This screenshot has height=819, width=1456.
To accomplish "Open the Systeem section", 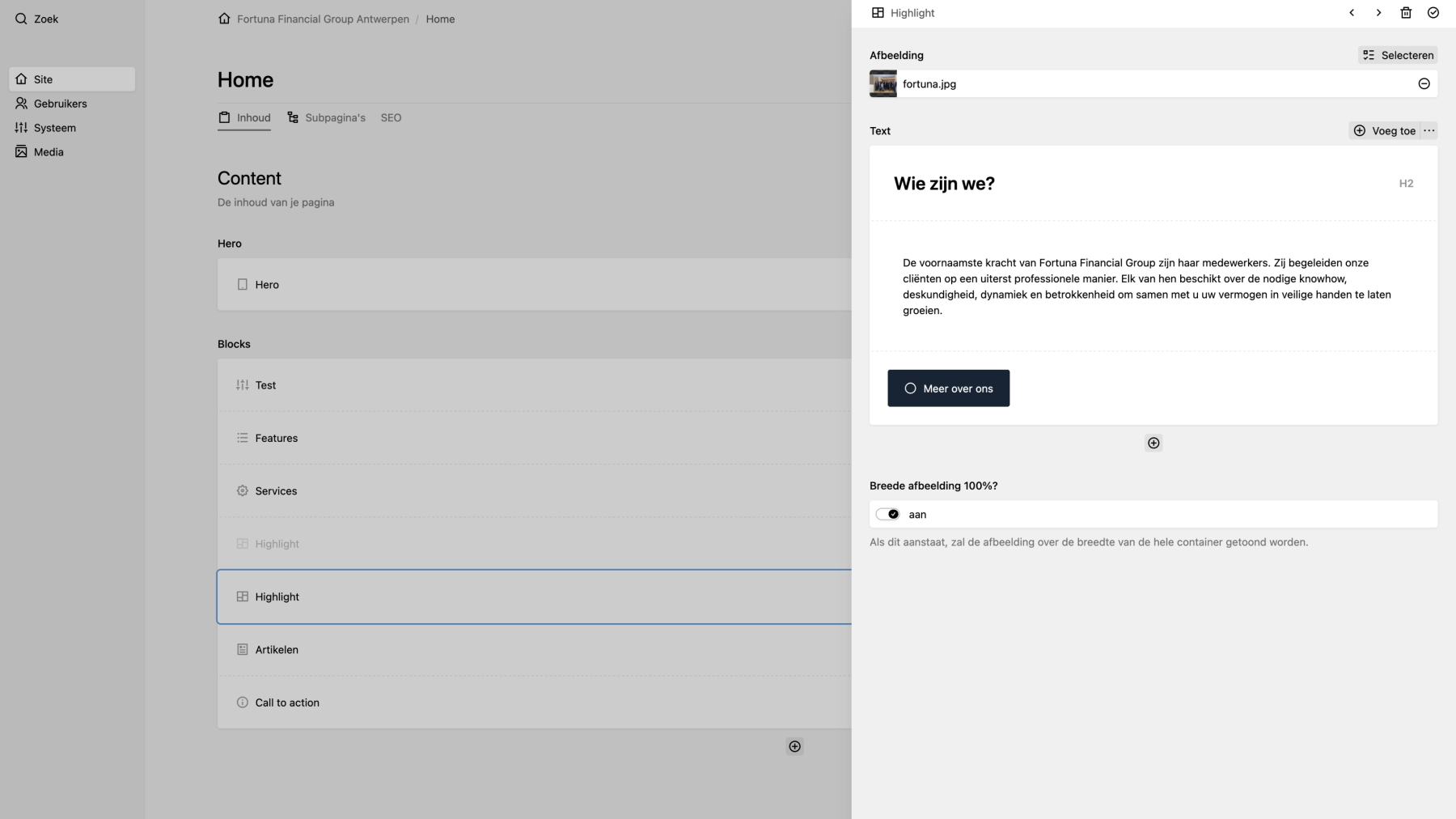I will 54,127.
